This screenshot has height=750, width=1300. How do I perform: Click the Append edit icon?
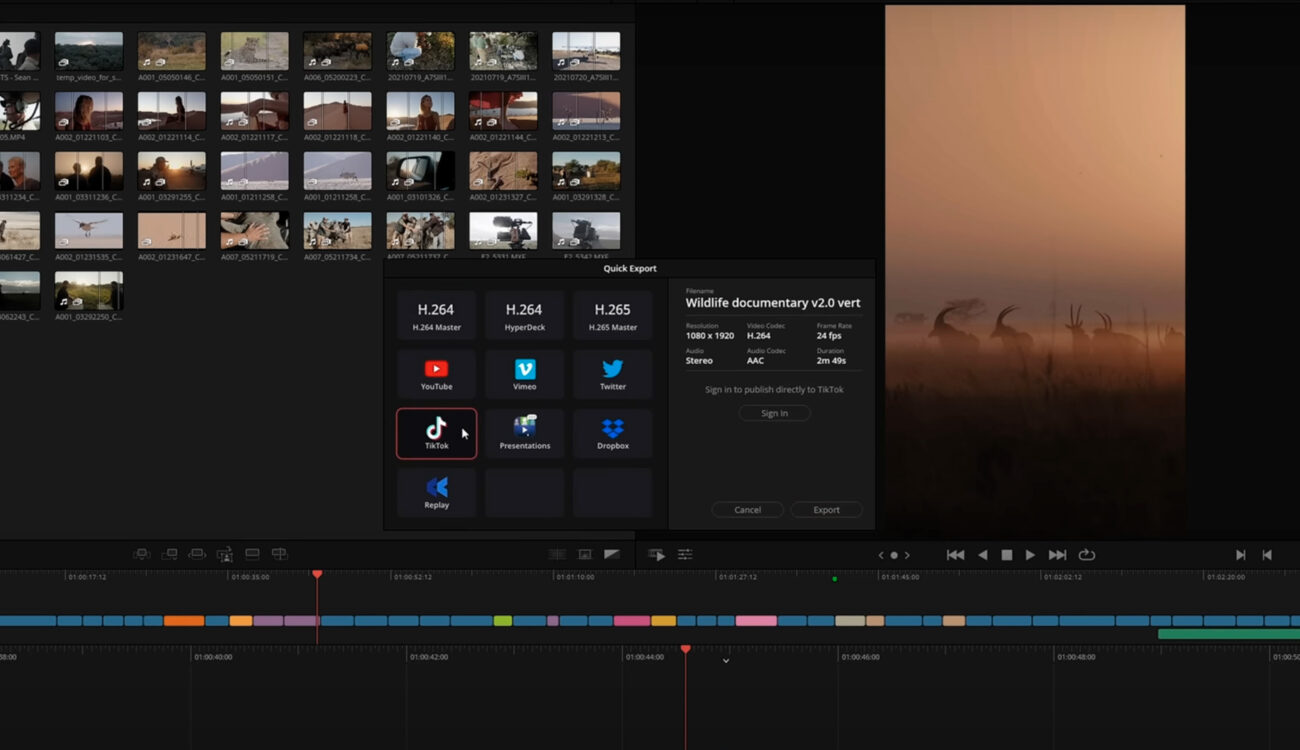pyautogui.click(x=170, y=554)
